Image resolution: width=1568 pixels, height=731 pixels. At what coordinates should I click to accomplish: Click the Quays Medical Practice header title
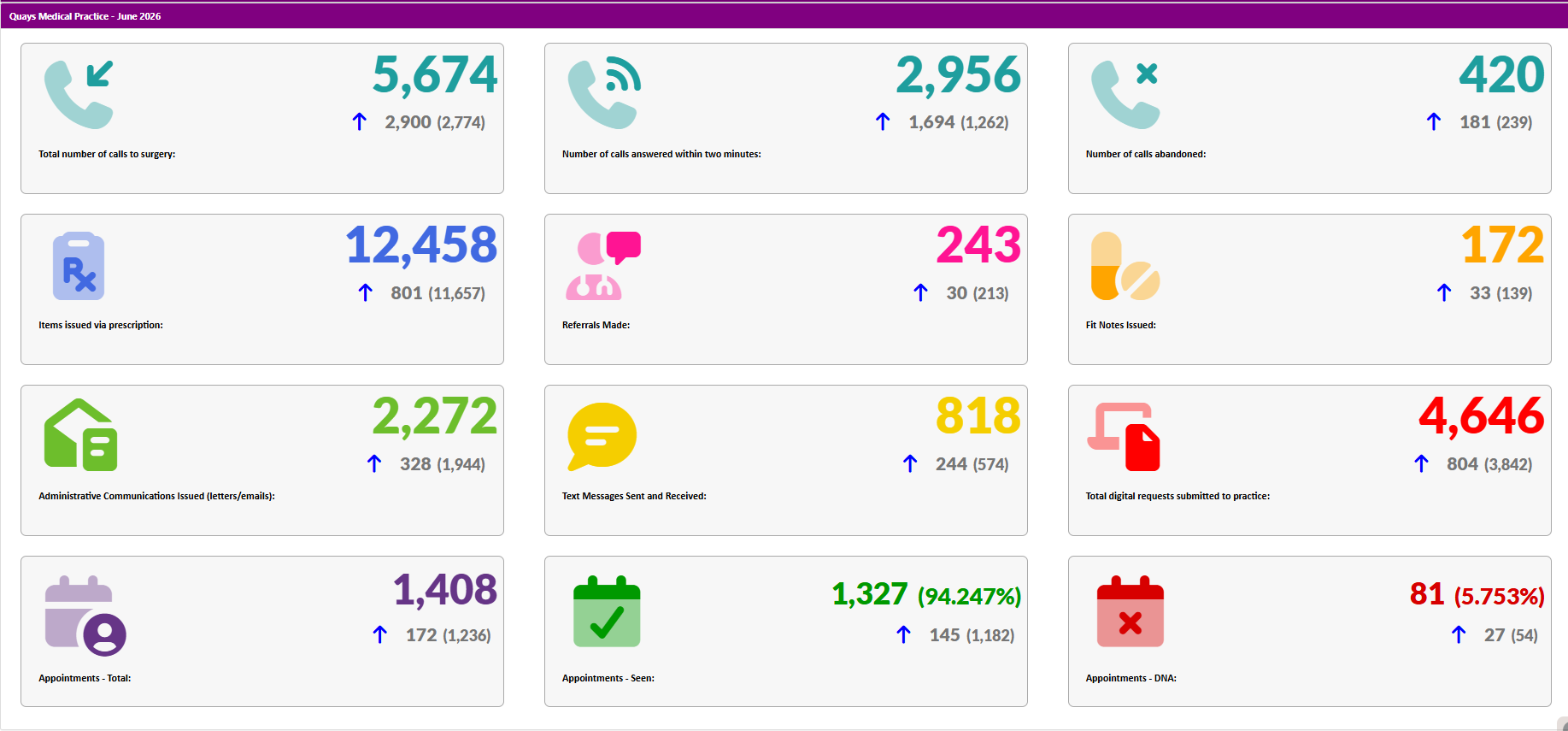point(85,16)
